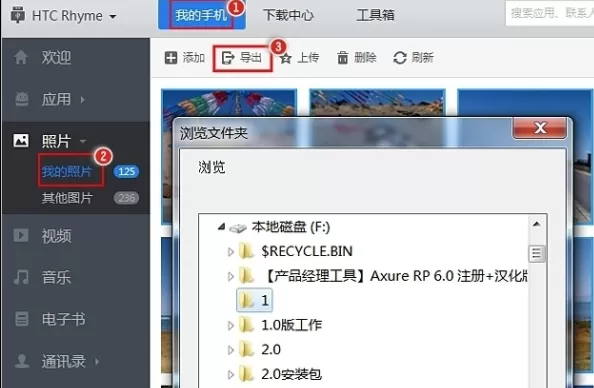The width and height of the screenshot is (594, 388).
Task: Select the 1.0版工作 folder
Action: pos(292,325)
